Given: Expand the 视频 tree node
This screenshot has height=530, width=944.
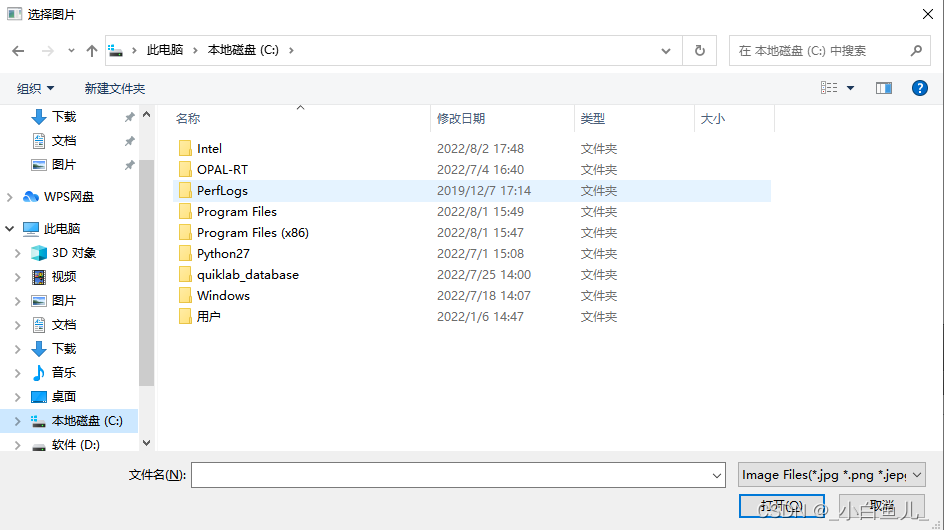Looking at the screenshot, I should [17, 277].
